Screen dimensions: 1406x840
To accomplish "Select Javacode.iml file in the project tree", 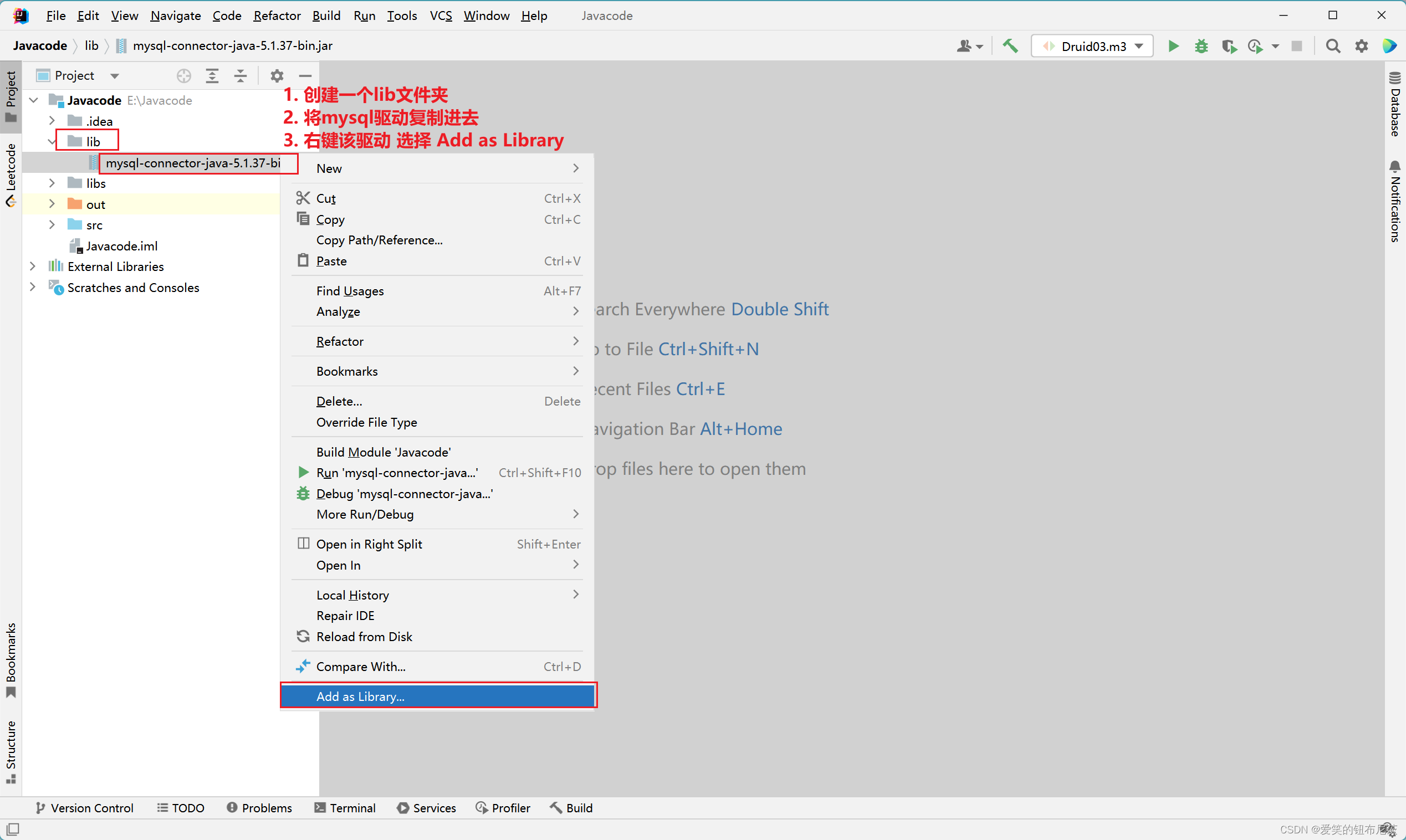I will [x=121, y=245].
